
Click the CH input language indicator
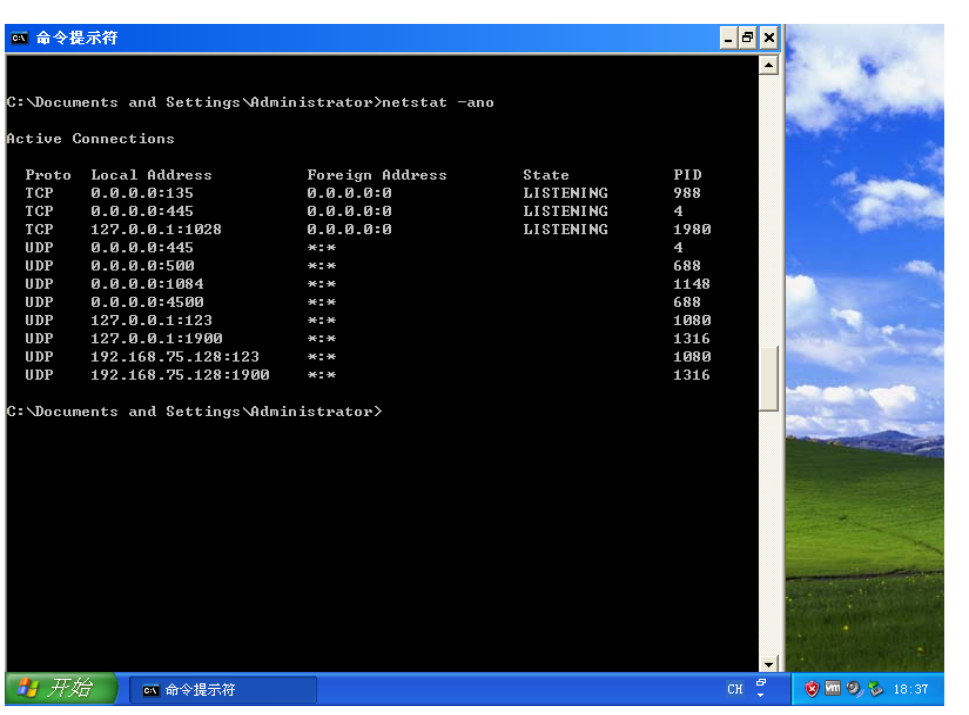(x=735, y=689)
